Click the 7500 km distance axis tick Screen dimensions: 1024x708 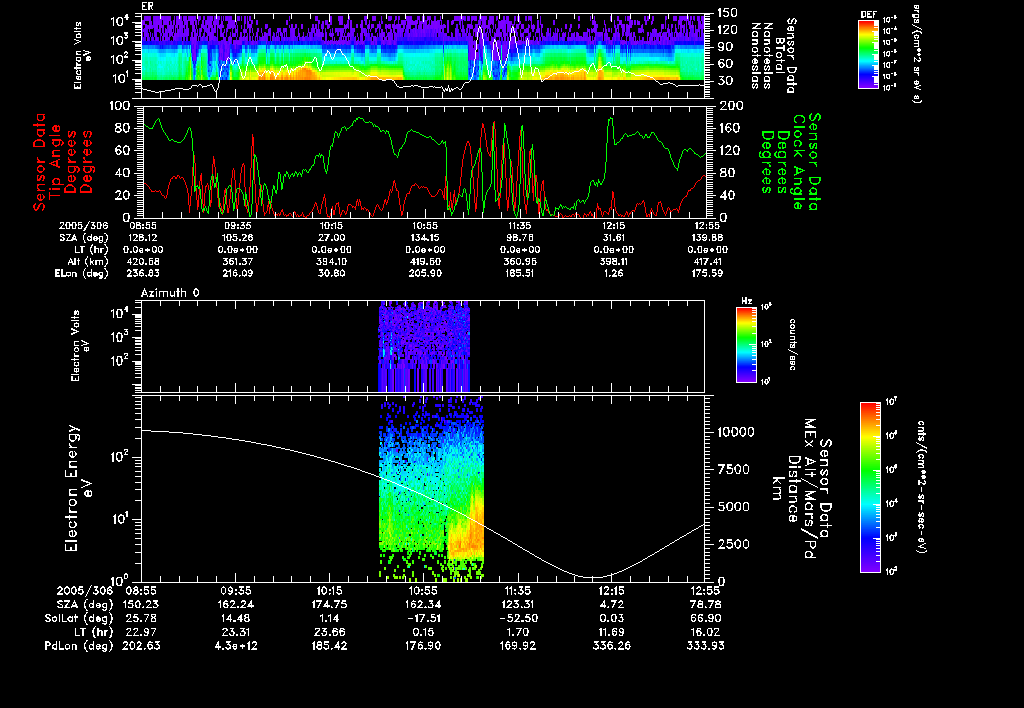(734, 469)
